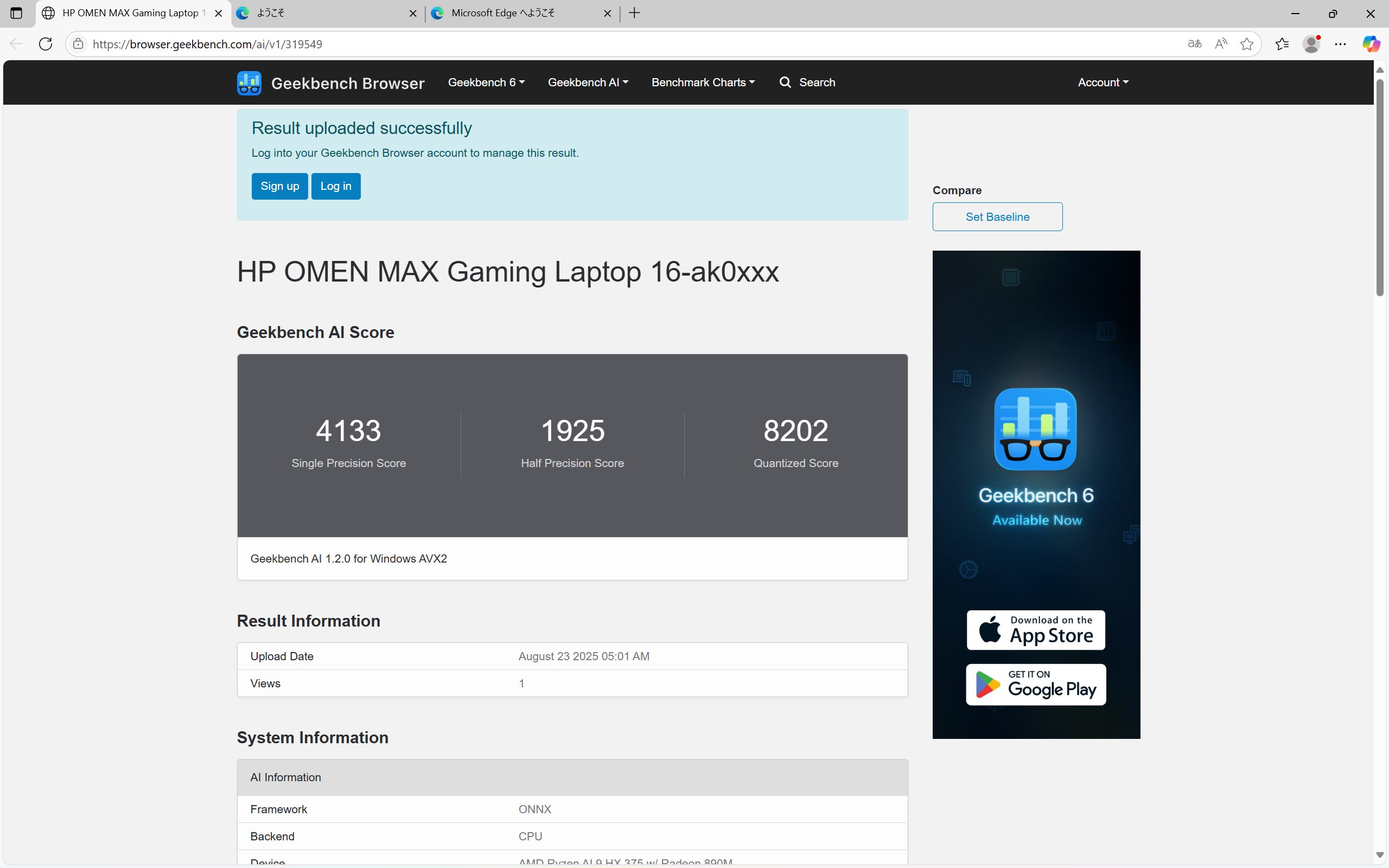
Task: Click the vertical scrollbar thumb
Action: tap(1380, 188)
